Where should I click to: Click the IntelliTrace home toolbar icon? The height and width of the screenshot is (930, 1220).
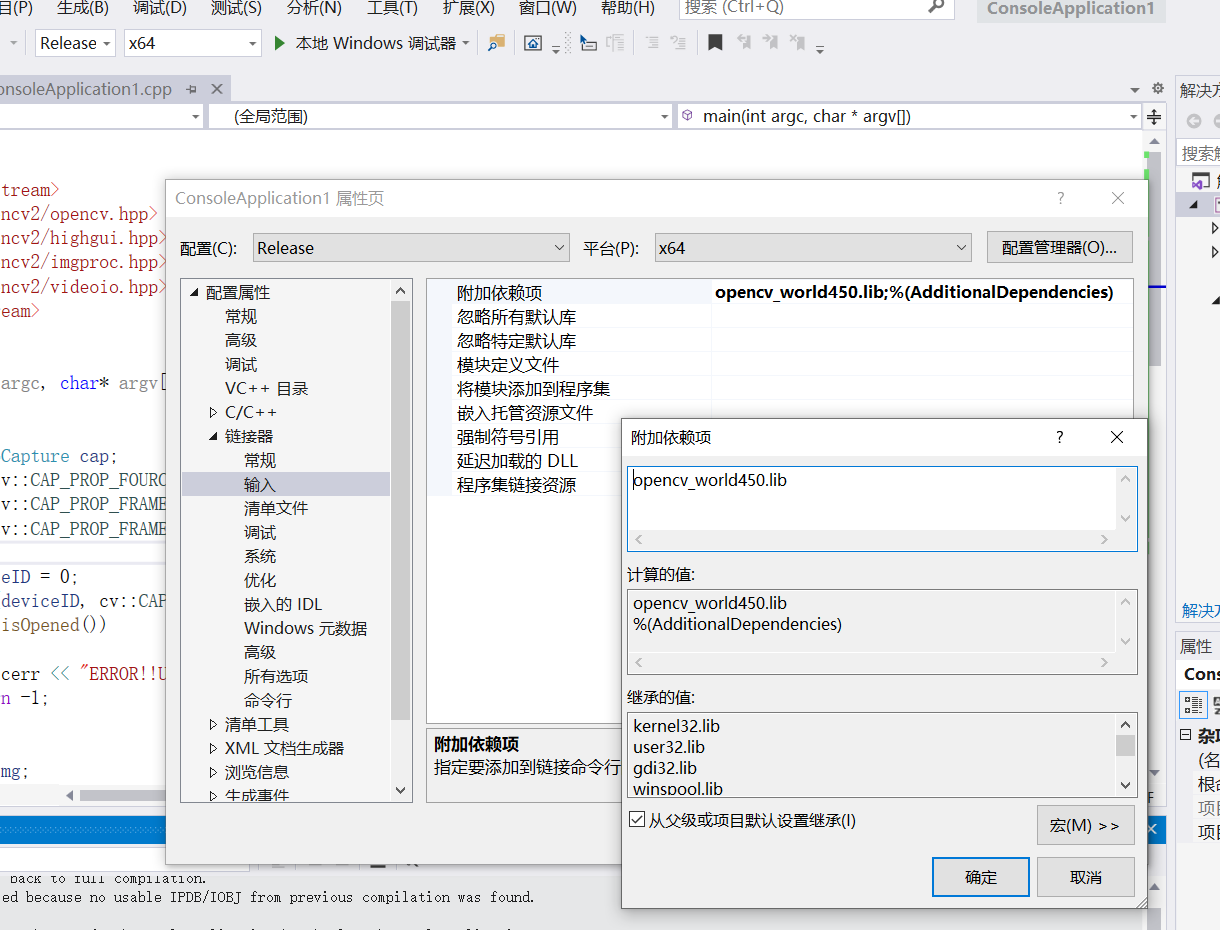533,44
